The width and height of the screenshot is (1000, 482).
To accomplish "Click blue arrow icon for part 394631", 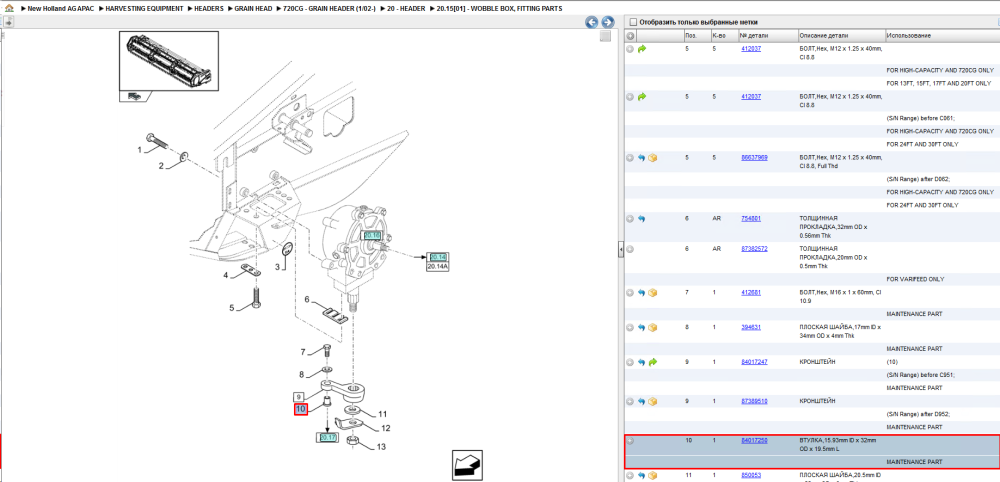I will [642, 328].
